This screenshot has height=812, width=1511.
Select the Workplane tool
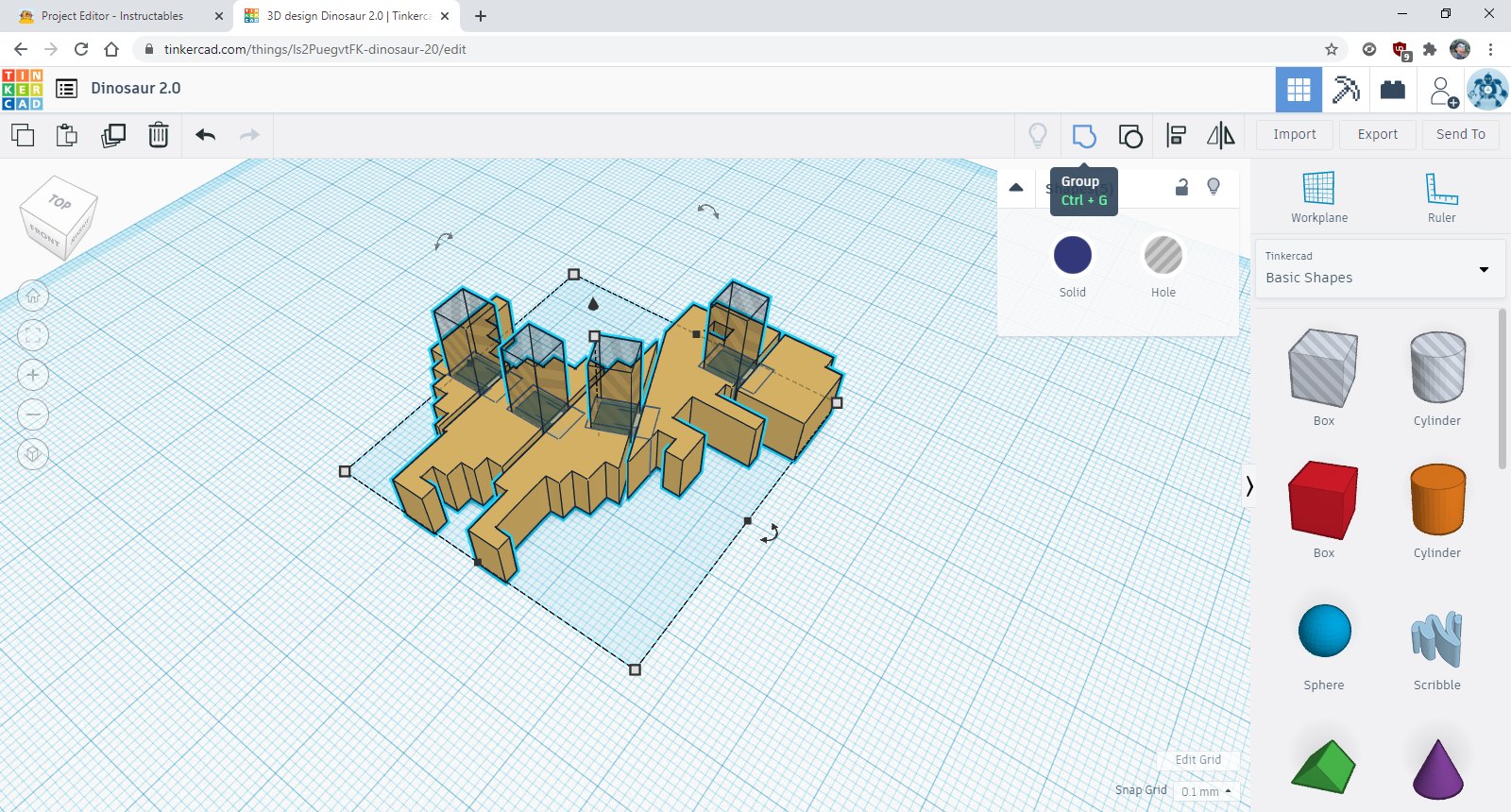tap(1319, 197)
